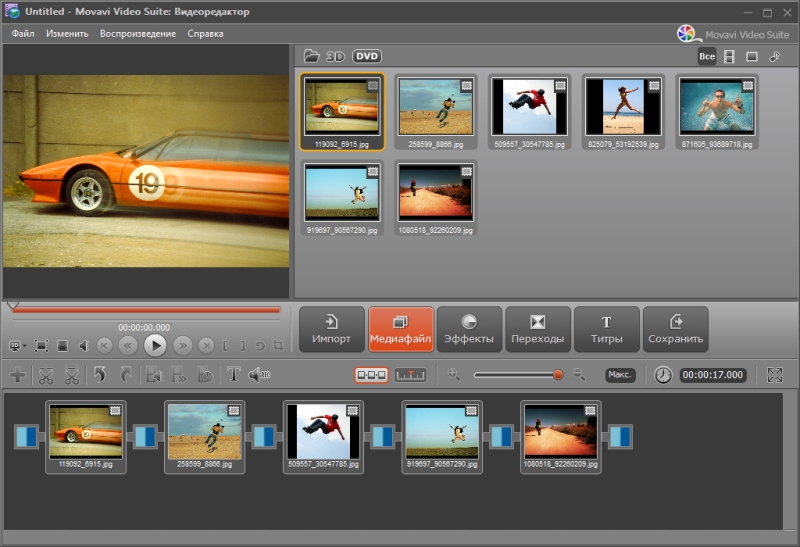
Task: Click the clock duration icon
Action: point(663,375)
